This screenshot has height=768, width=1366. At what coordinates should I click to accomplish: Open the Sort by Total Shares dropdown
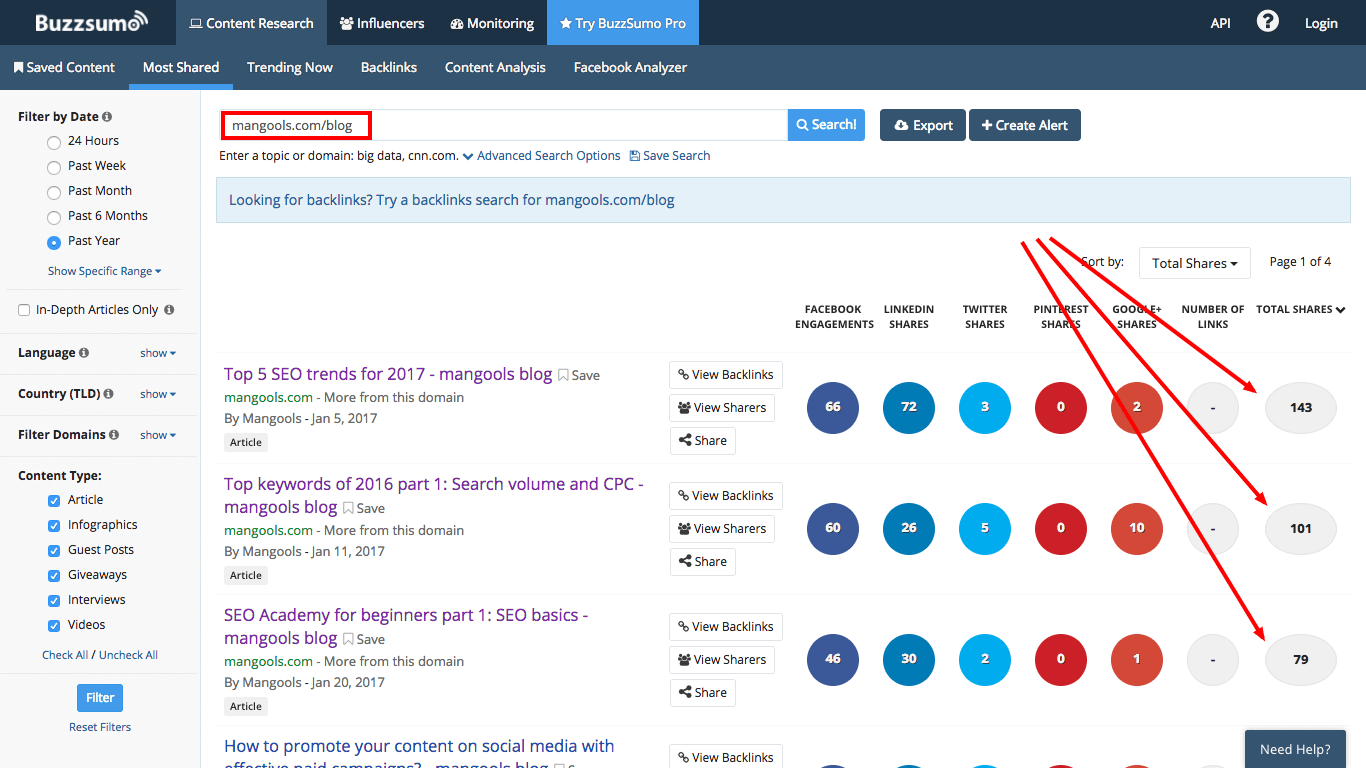1195,263
